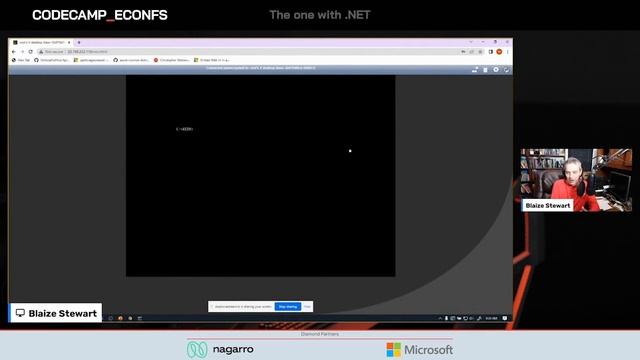Click the Microsoft sponsor logo

(420, 350)
